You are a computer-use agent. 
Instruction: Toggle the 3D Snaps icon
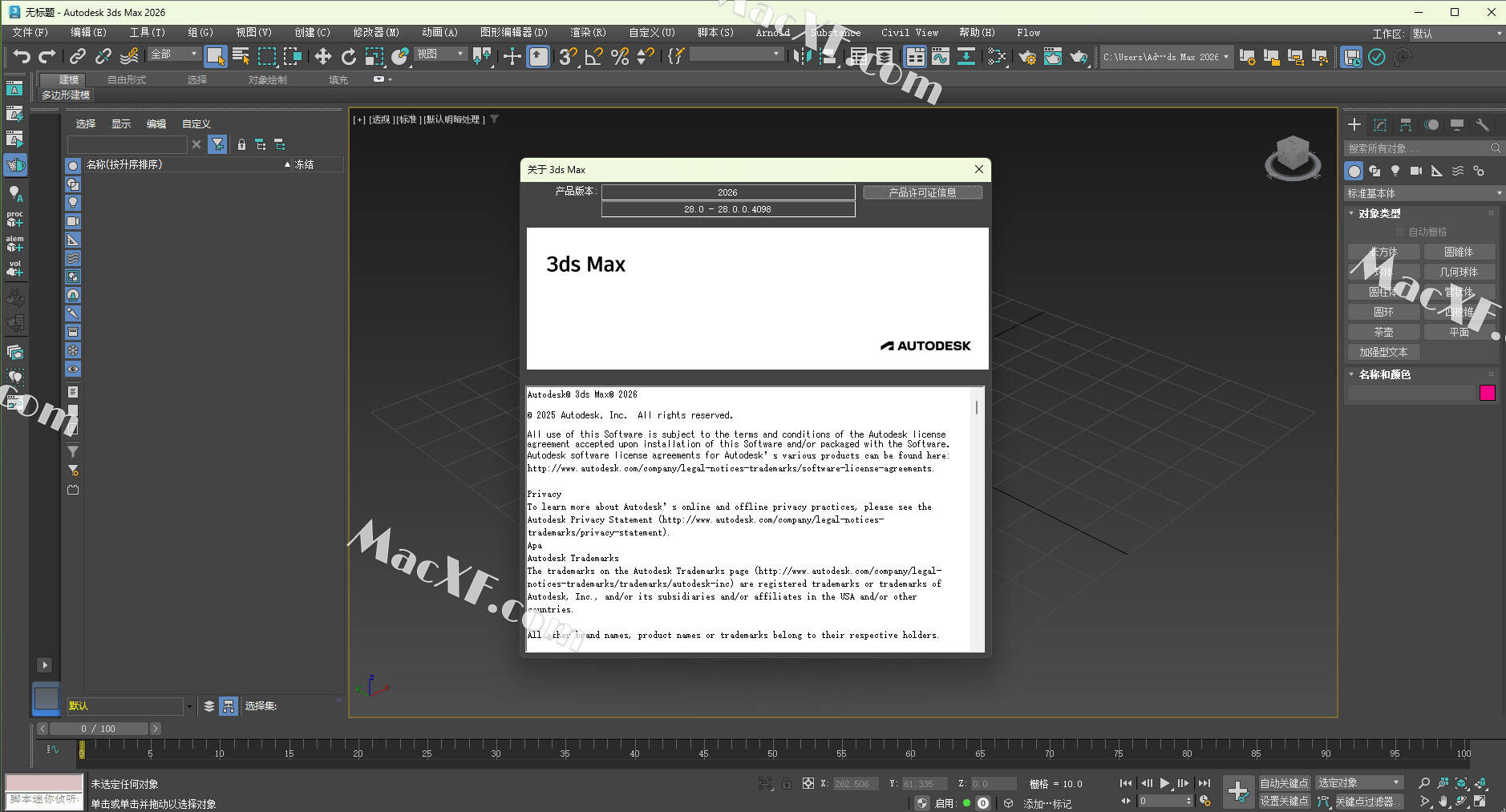click(568, 56)
